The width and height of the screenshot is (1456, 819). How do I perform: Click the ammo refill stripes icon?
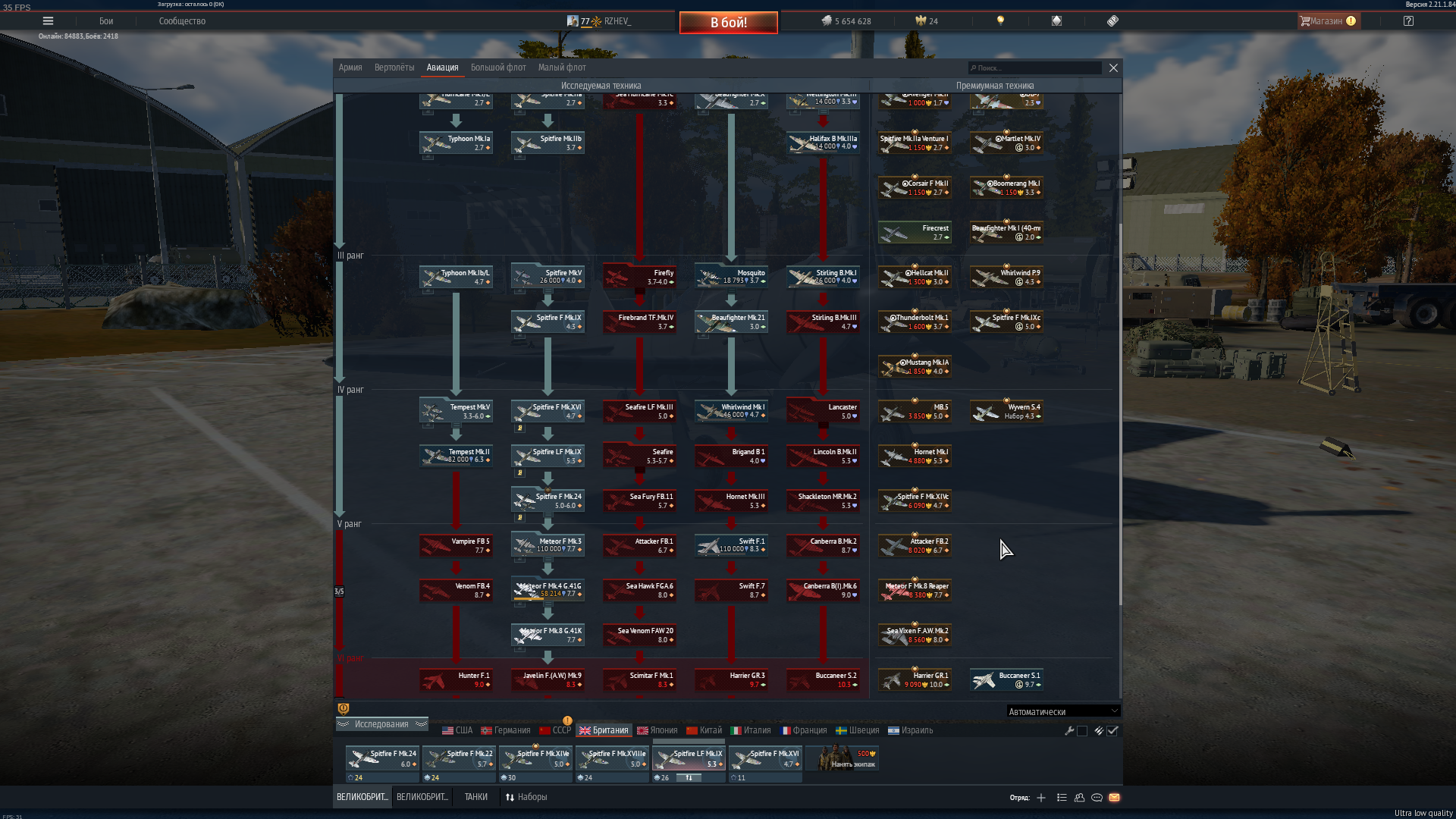1099,731
